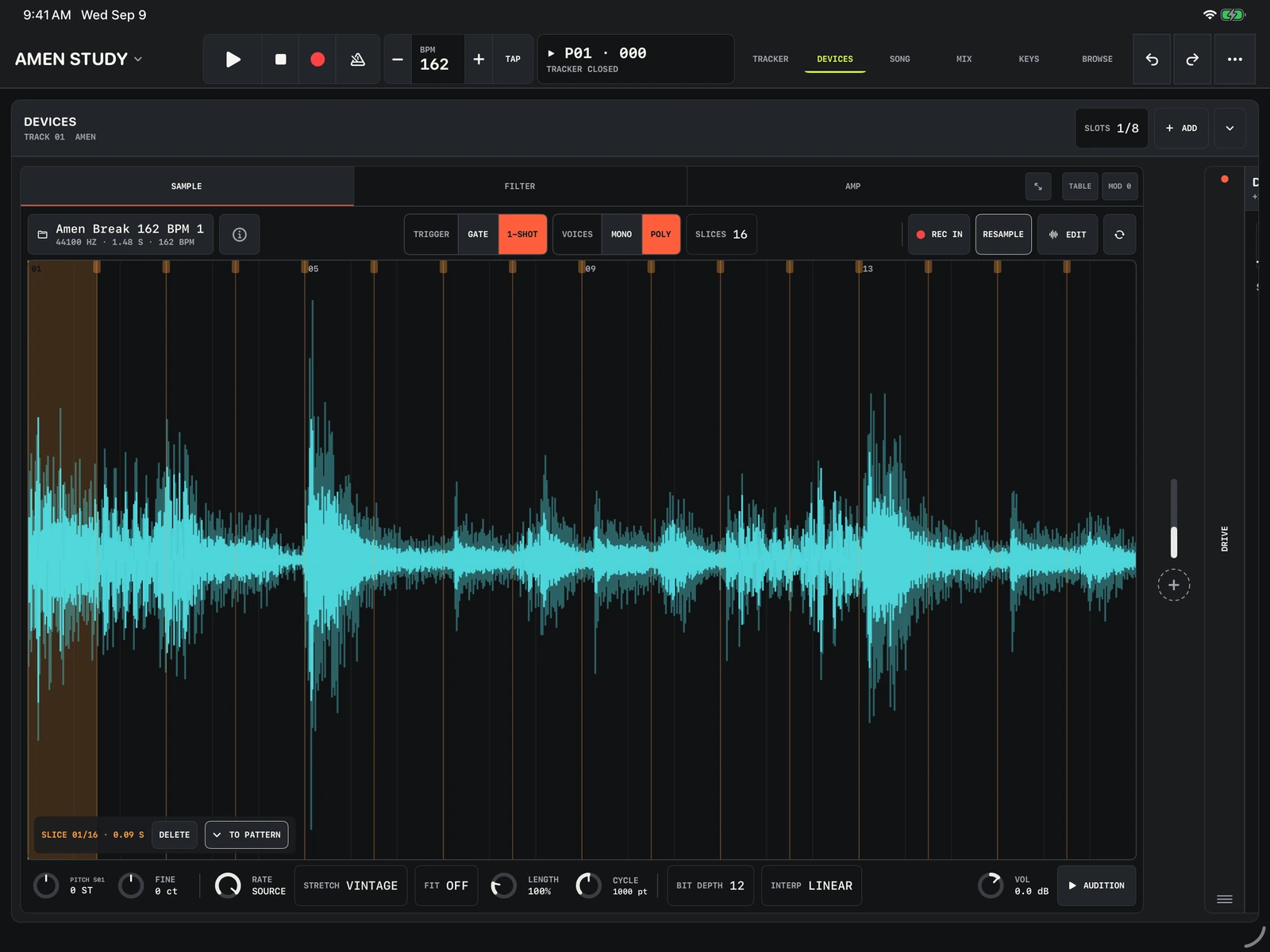The height and width of the screenshot is (952, 1270).
Task: Open the three-dot more options menu
Action: pos(1235,59)
